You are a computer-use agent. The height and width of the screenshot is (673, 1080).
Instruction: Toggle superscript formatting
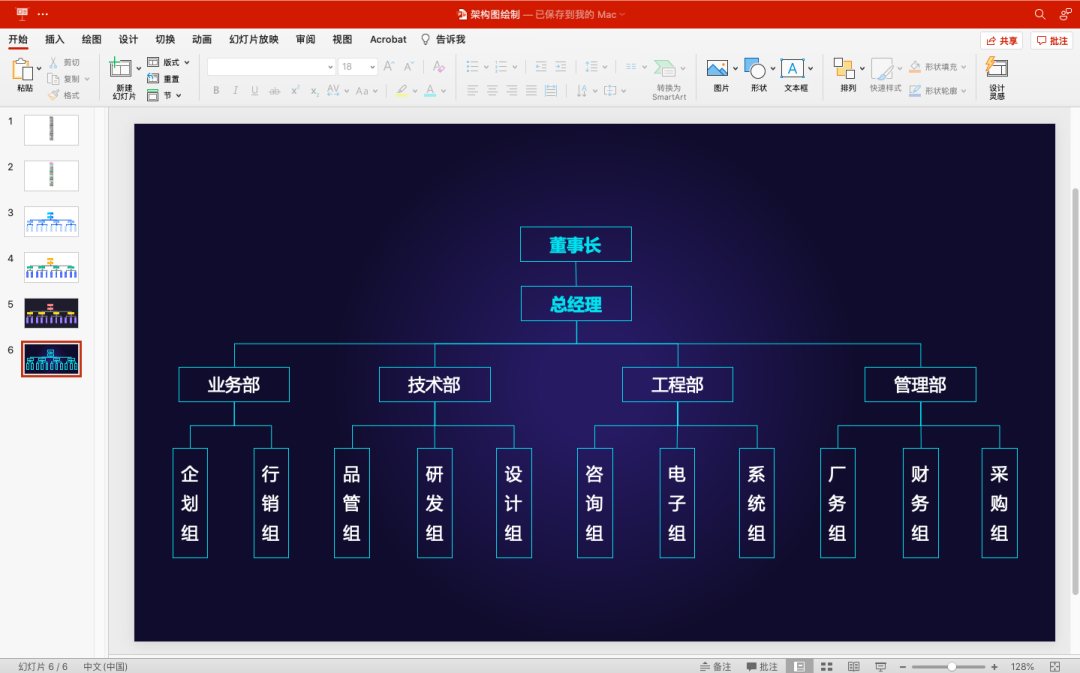coord(295,90)
